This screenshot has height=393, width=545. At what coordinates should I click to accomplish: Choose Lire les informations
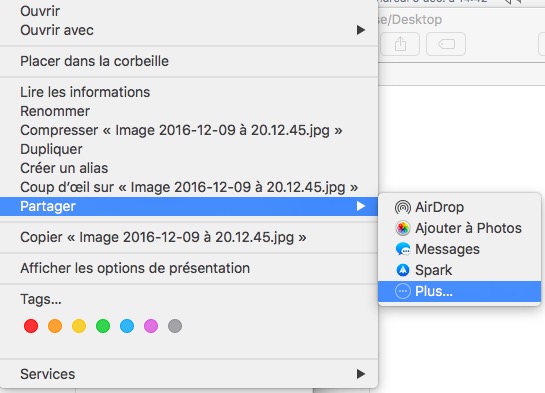[x=189, y=92]
